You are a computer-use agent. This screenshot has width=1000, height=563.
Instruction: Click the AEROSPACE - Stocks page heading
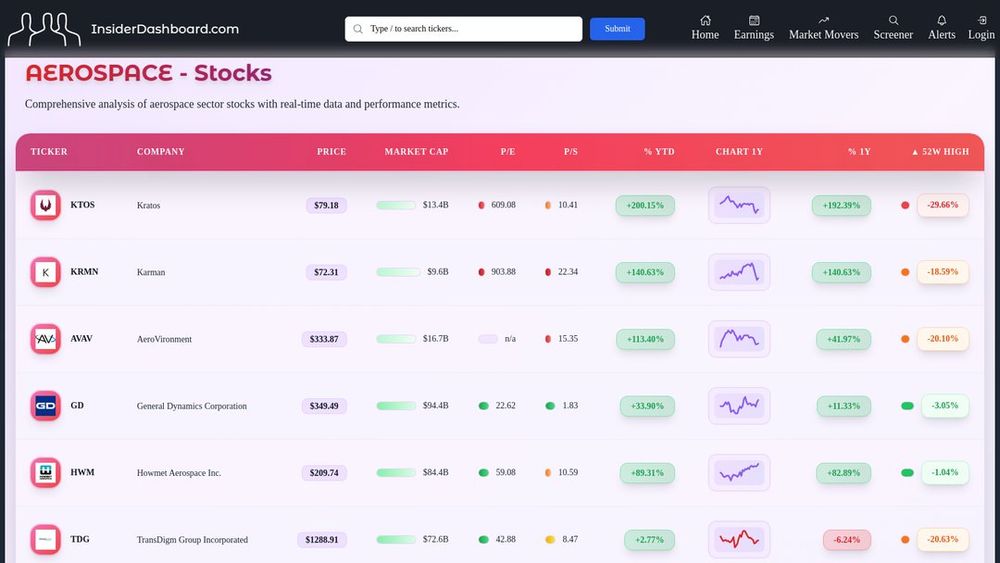coord(149,73)
